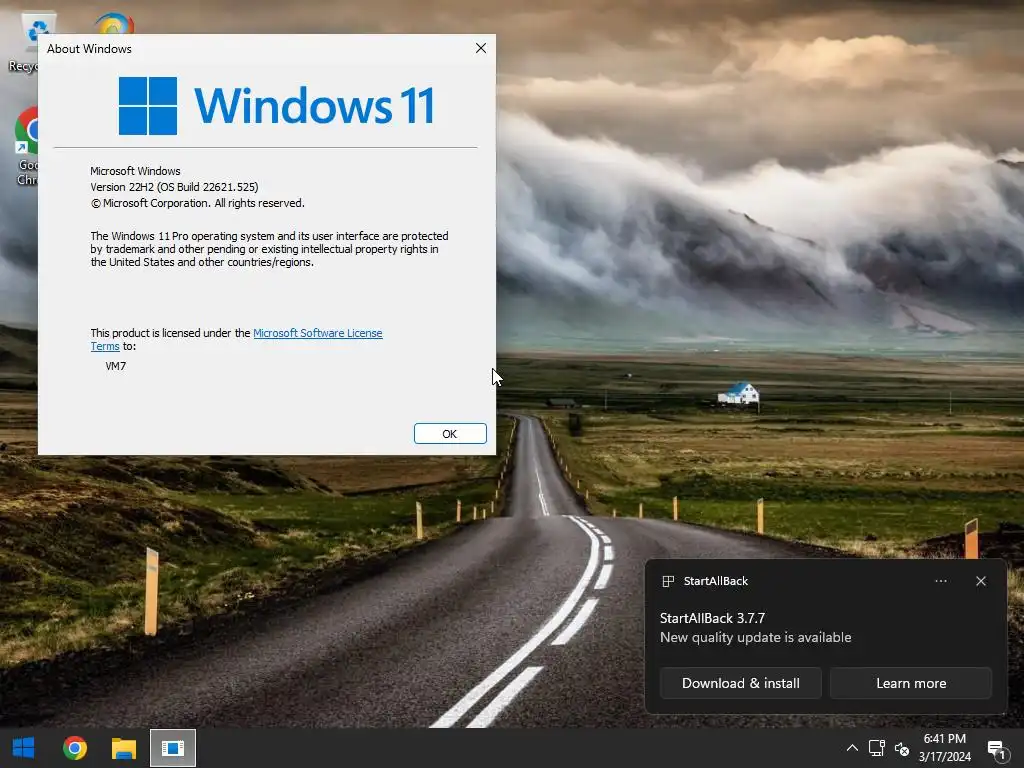
Task: Open the notification center icon
Action: [x=996, y=750]
